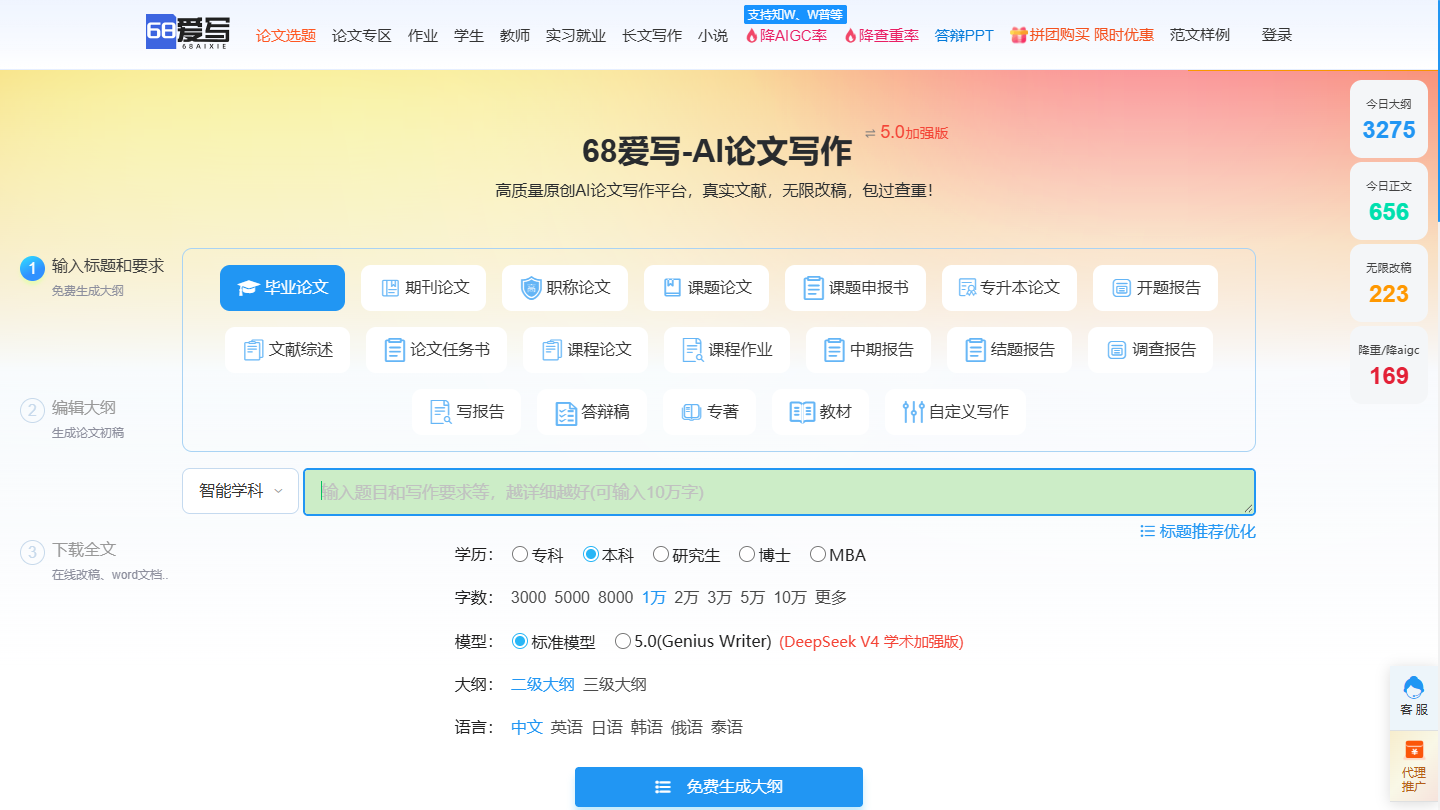The height and width of the screenshot is (810, 1440).
Task: Select the 论文任务书 clipboard icon
Action: 395,350
